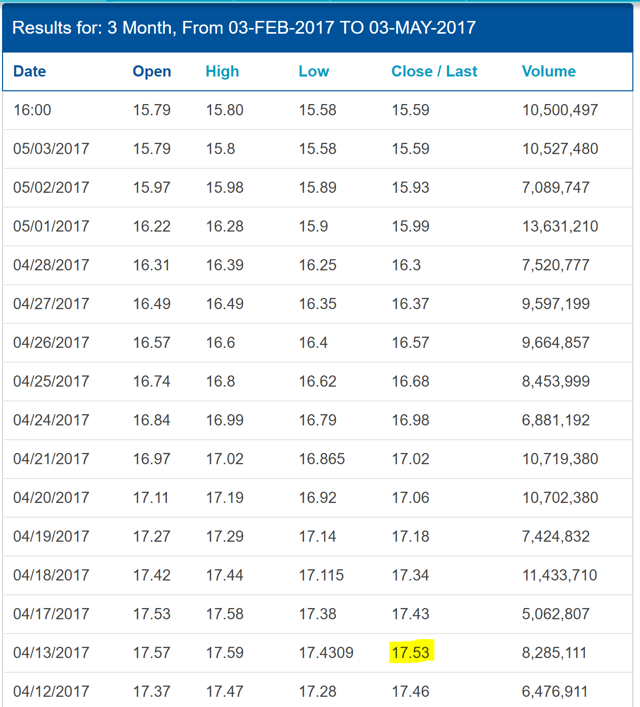The height and width of the screenshot is (707, 640).
Task: Click the Date column header
Action: 29,71
